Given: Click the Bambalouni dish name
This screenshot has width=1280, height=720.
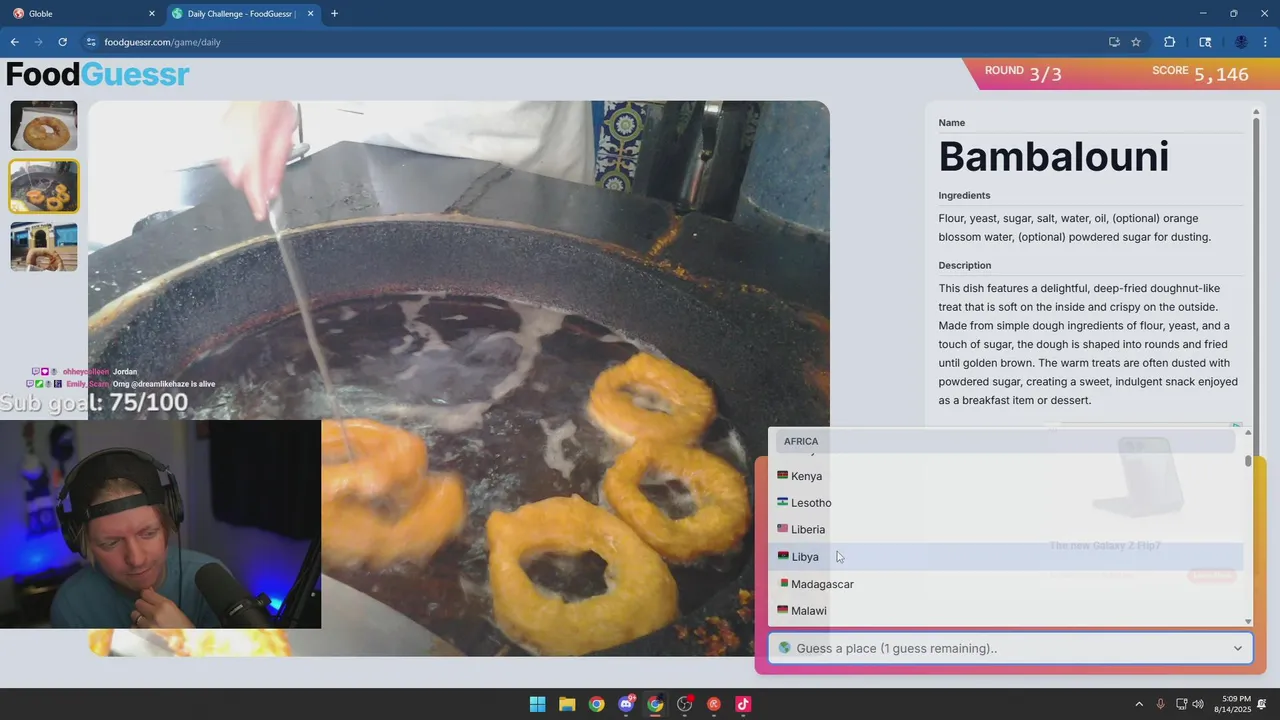Looking at the screenshot, I should pos(1053,157).
